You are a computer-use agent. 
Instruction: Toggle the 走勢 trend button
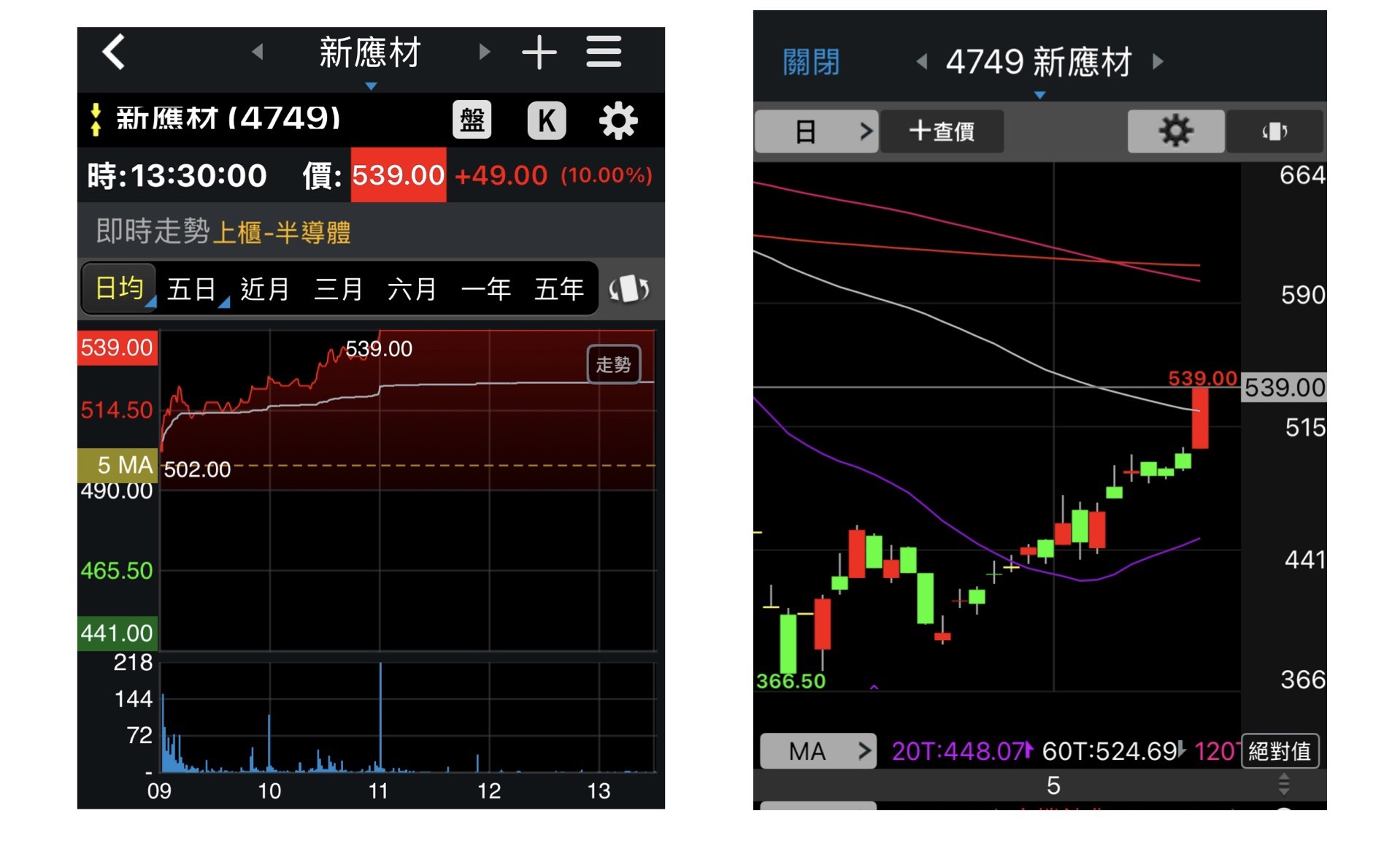(x=614, y=364)
